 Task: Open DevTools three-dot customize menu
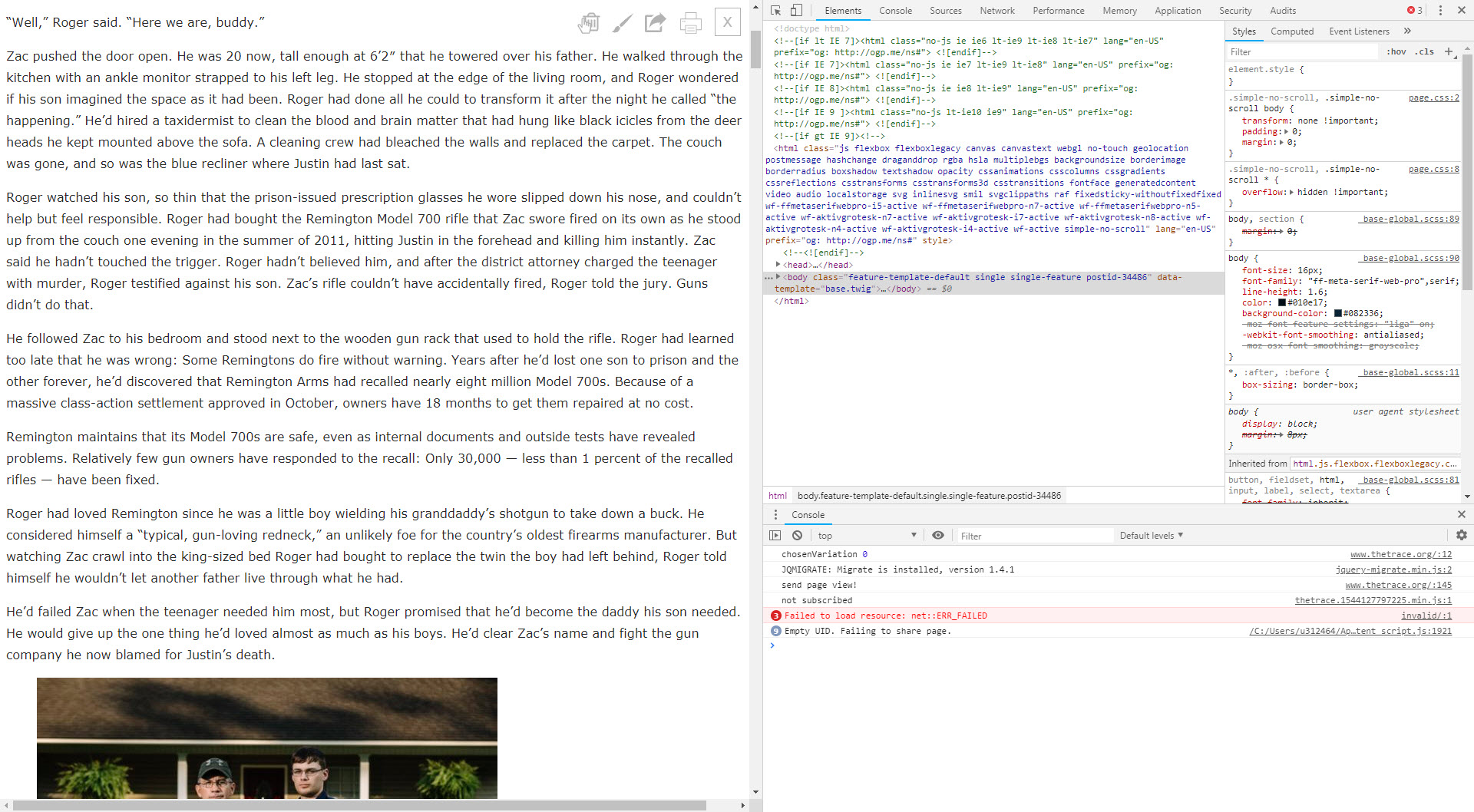1440,11
